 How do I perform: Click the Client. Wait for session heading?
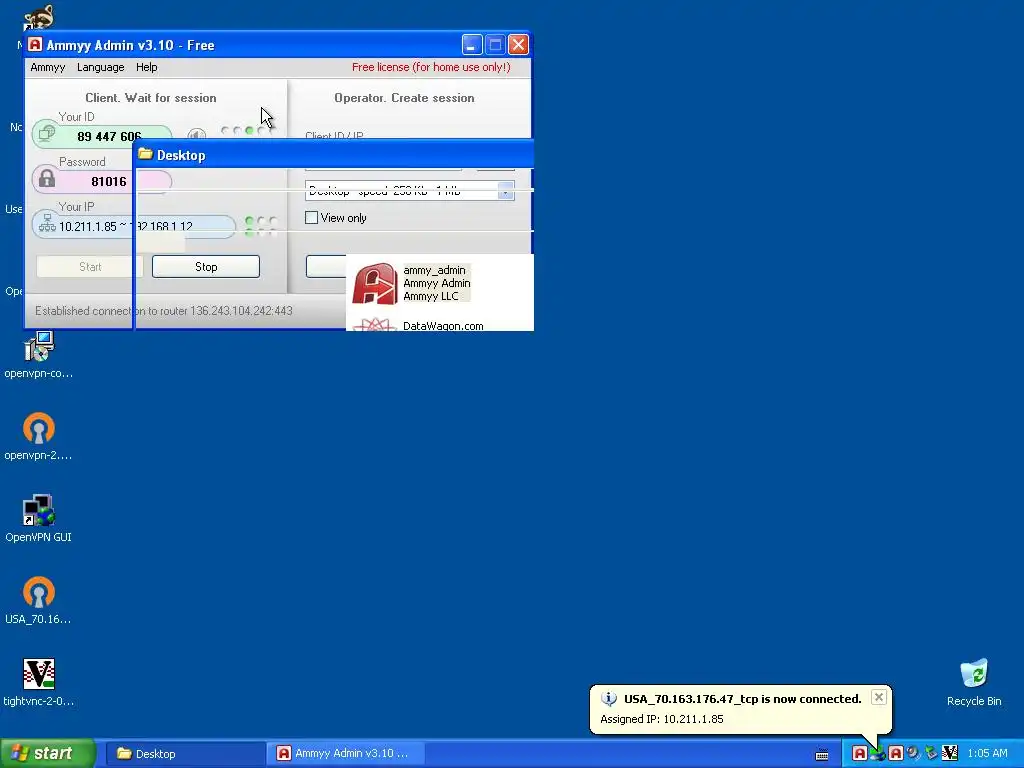(x=151, y=98)
